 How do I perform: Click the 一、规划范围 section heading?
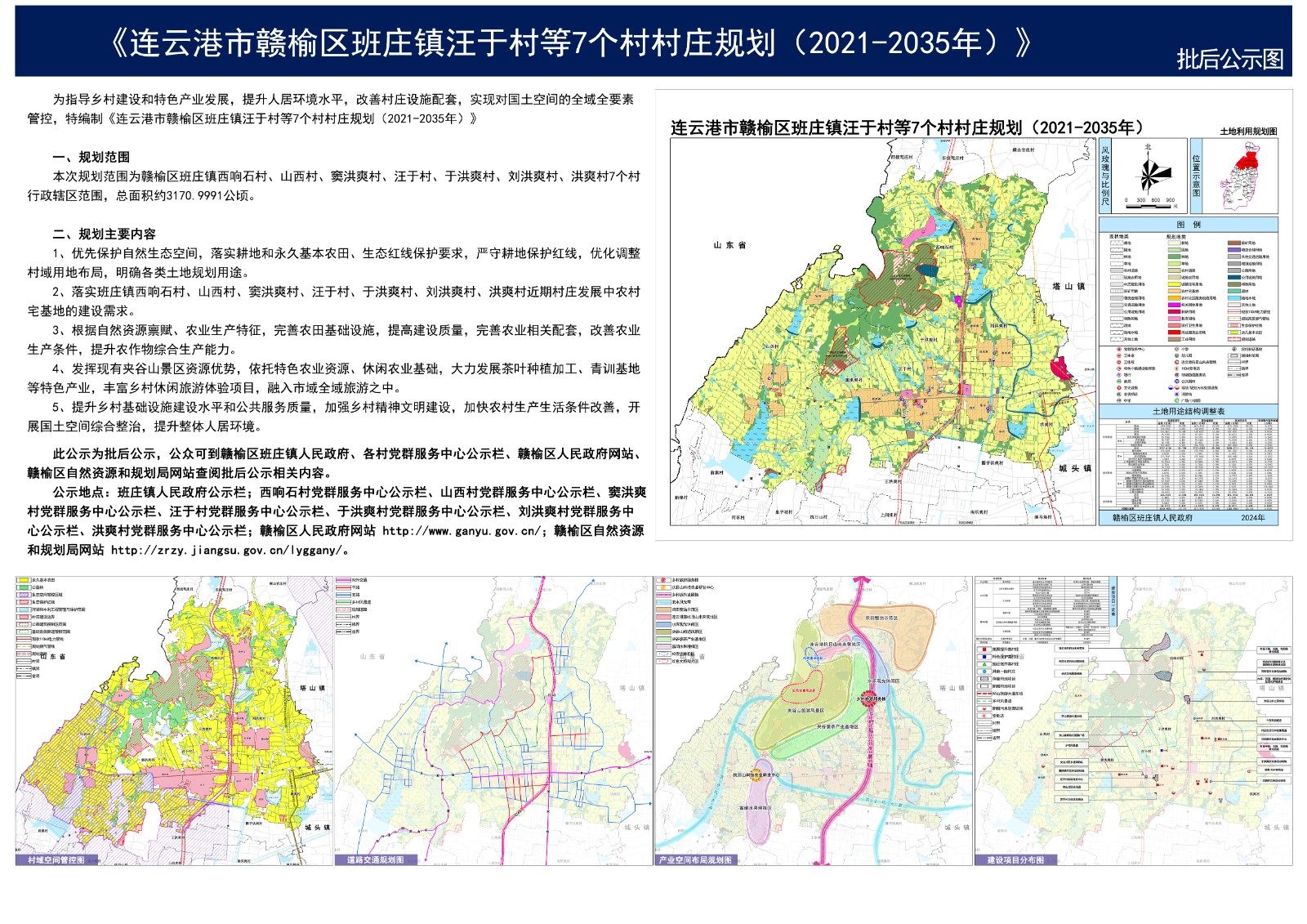tap(91, 157)
